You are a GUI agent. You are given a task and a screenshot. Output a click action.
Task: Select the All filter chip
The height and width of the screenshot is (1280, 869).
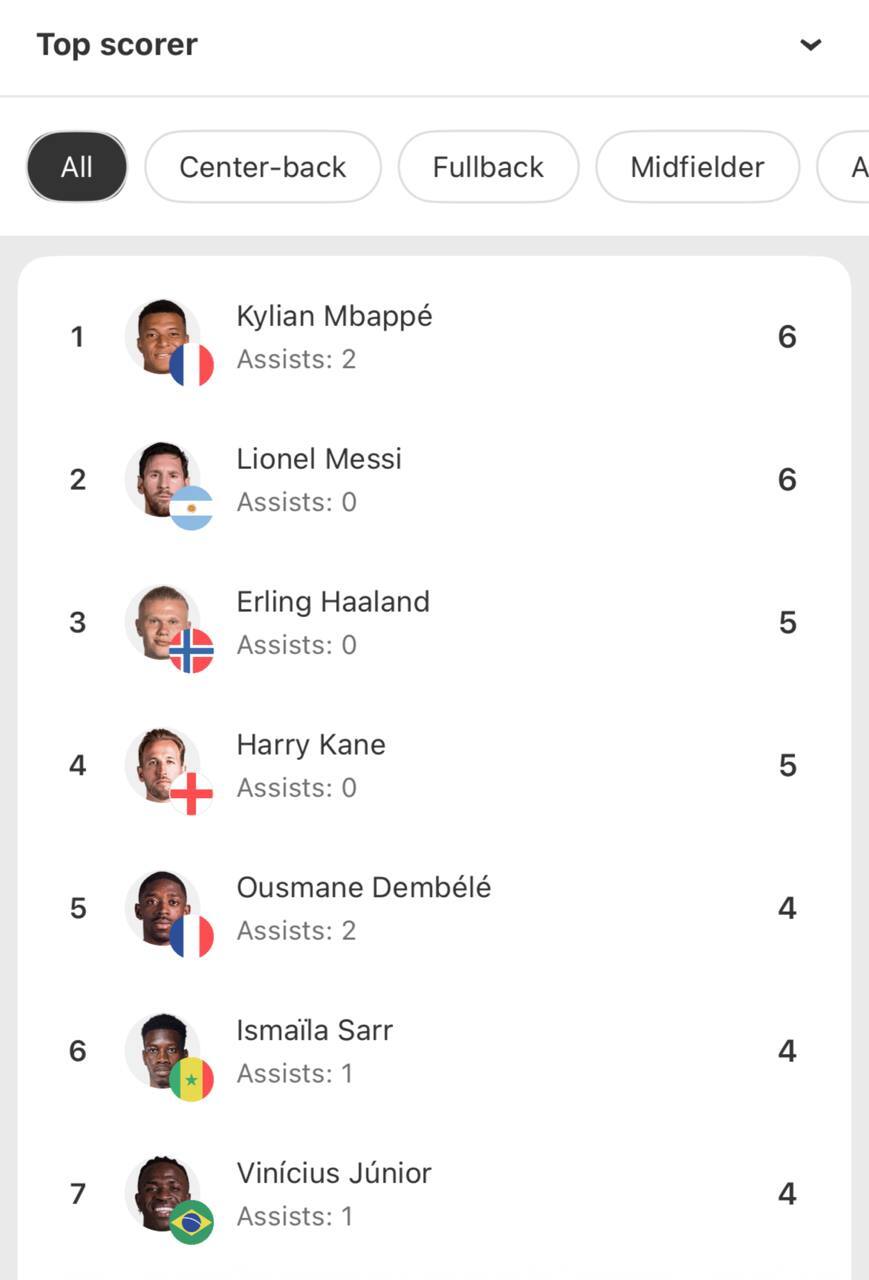point(77,167)
